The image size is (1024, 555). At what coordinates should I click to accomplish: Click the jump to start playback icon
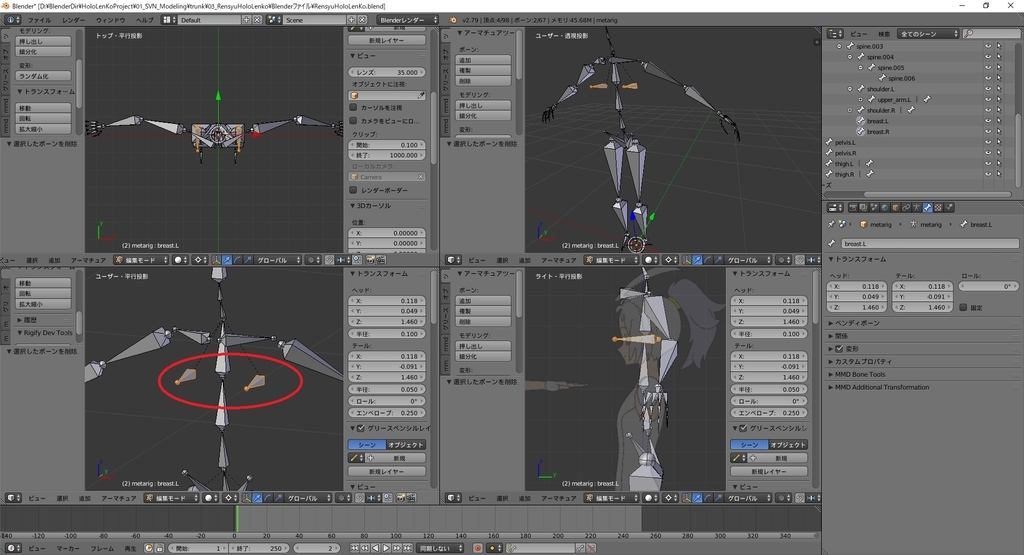[355, 548]
